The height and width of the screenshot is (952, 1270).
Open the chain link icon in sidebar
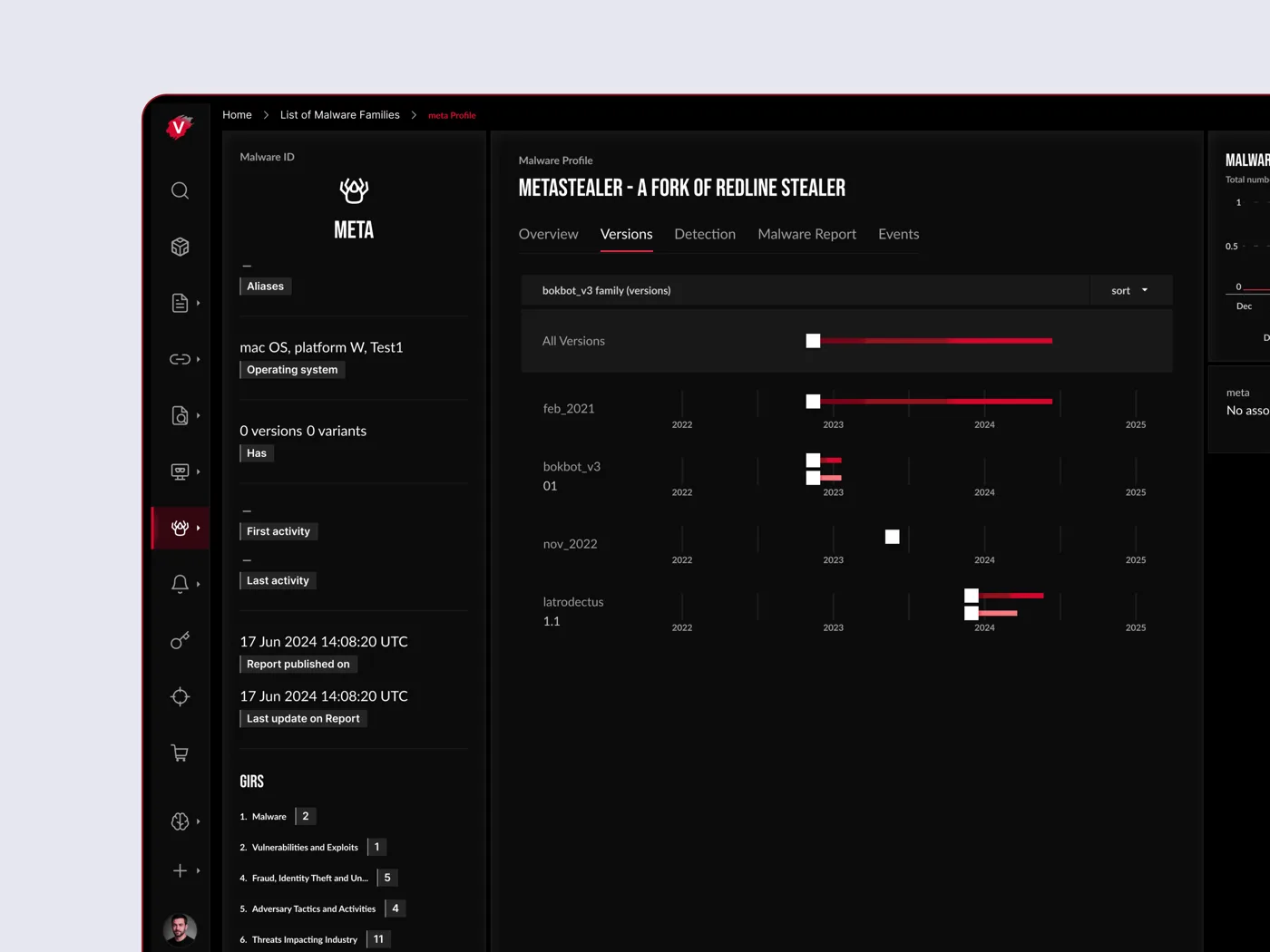tap(180, 359)
